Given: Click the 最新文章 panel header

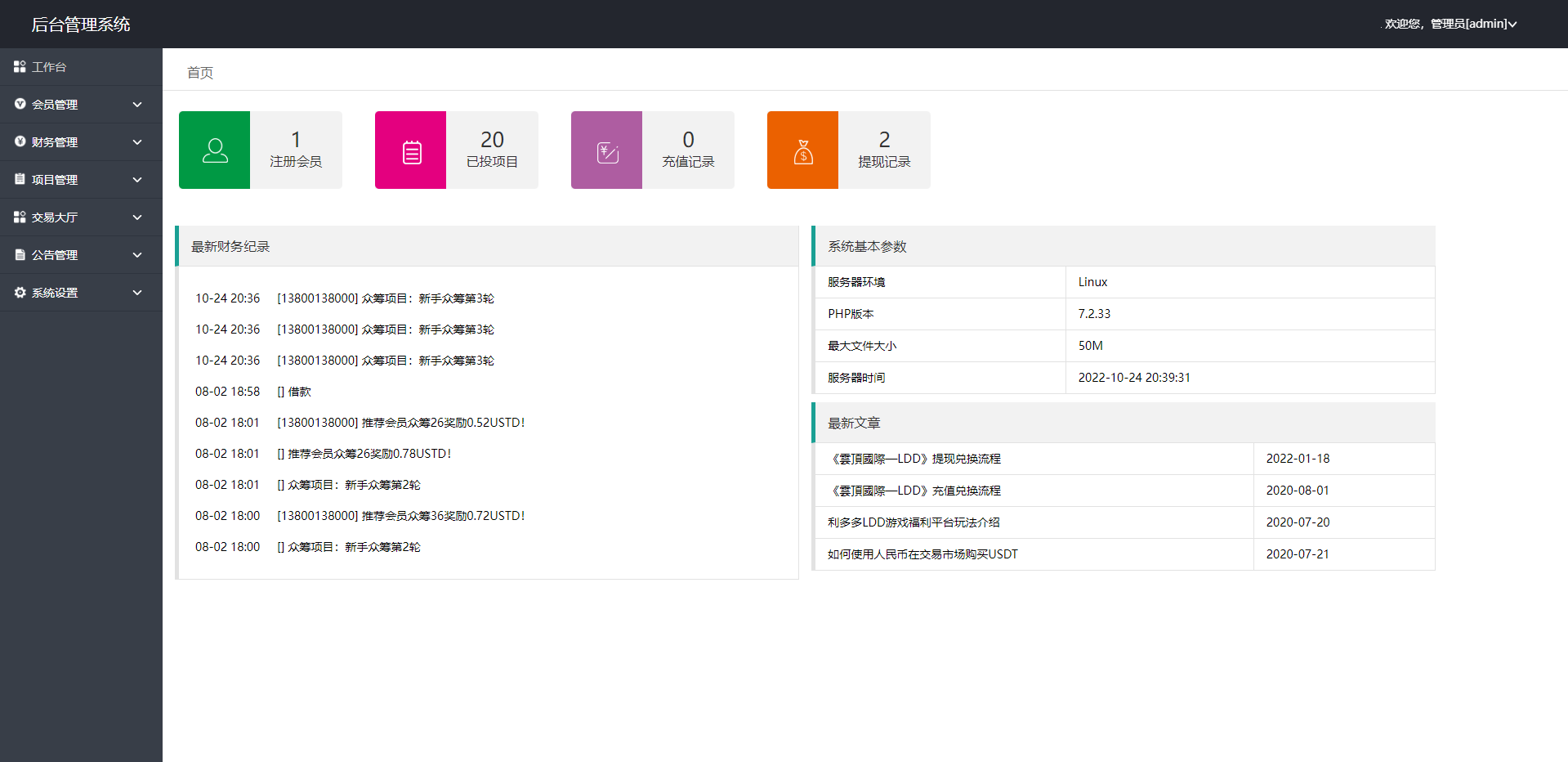Looking at the screenshot, I should tap(1124, 423).
